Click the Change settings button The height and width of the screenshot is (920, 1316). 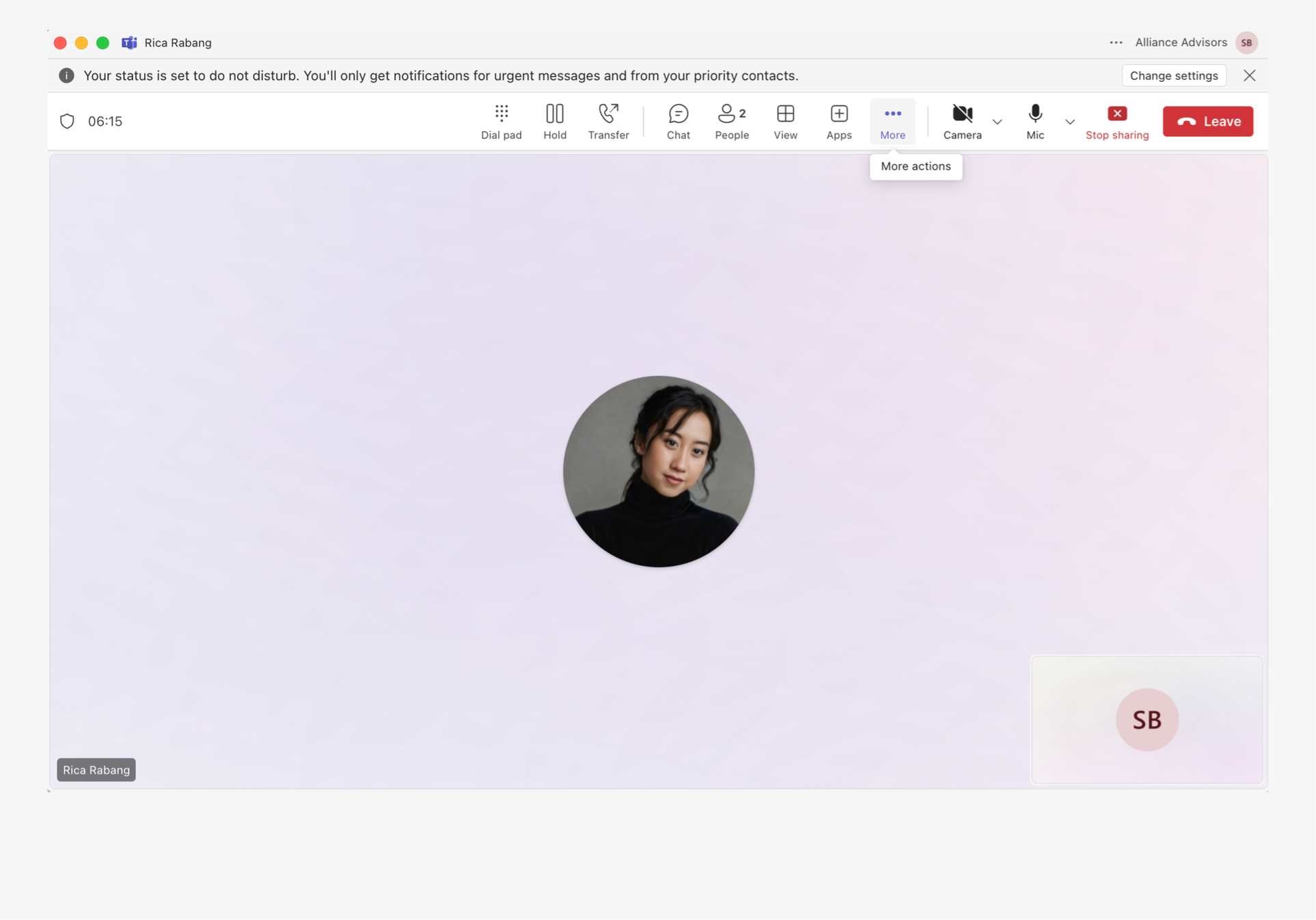point(1173,75)
